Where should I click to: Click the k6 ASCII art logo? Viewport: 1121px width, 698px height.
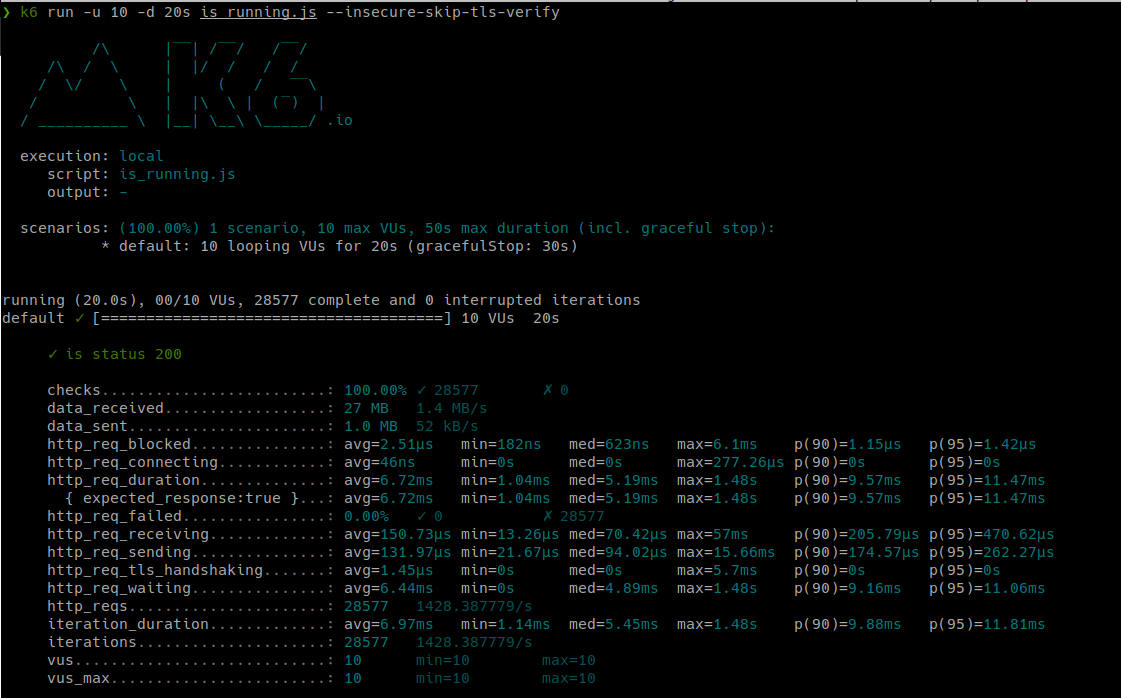tap(172, 85)
